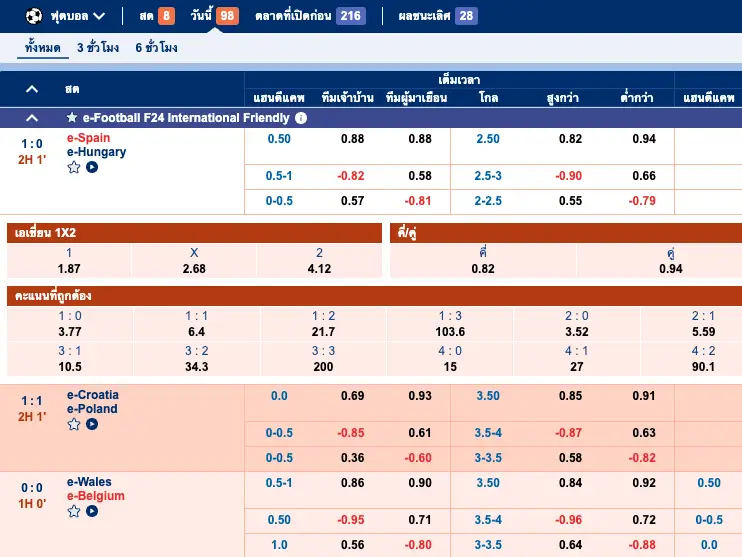Choose correct score 3:2 at 34.3
This screenshot has height=557, width=742.
coord(196,359)
